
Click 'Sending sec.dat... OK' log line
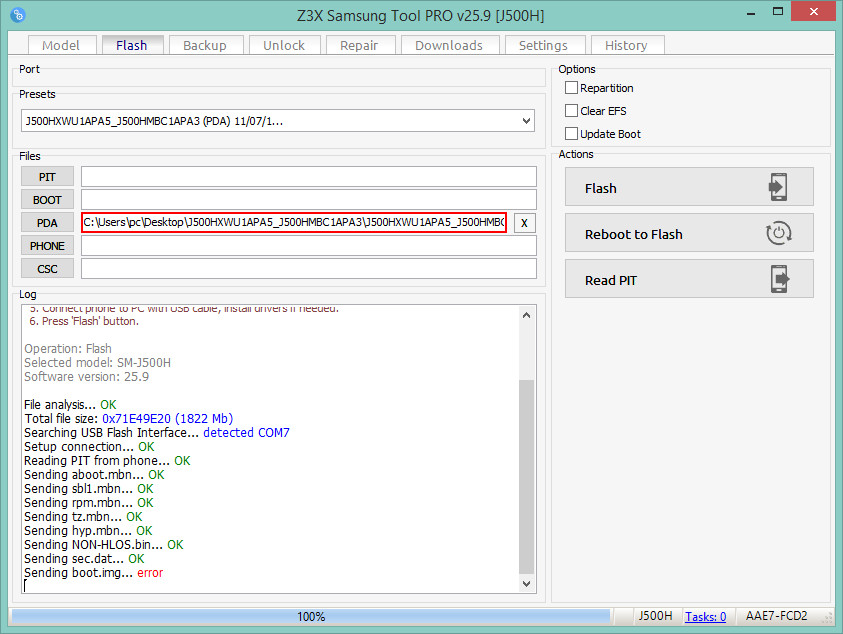pyautogui.click(x=84, y=559)
